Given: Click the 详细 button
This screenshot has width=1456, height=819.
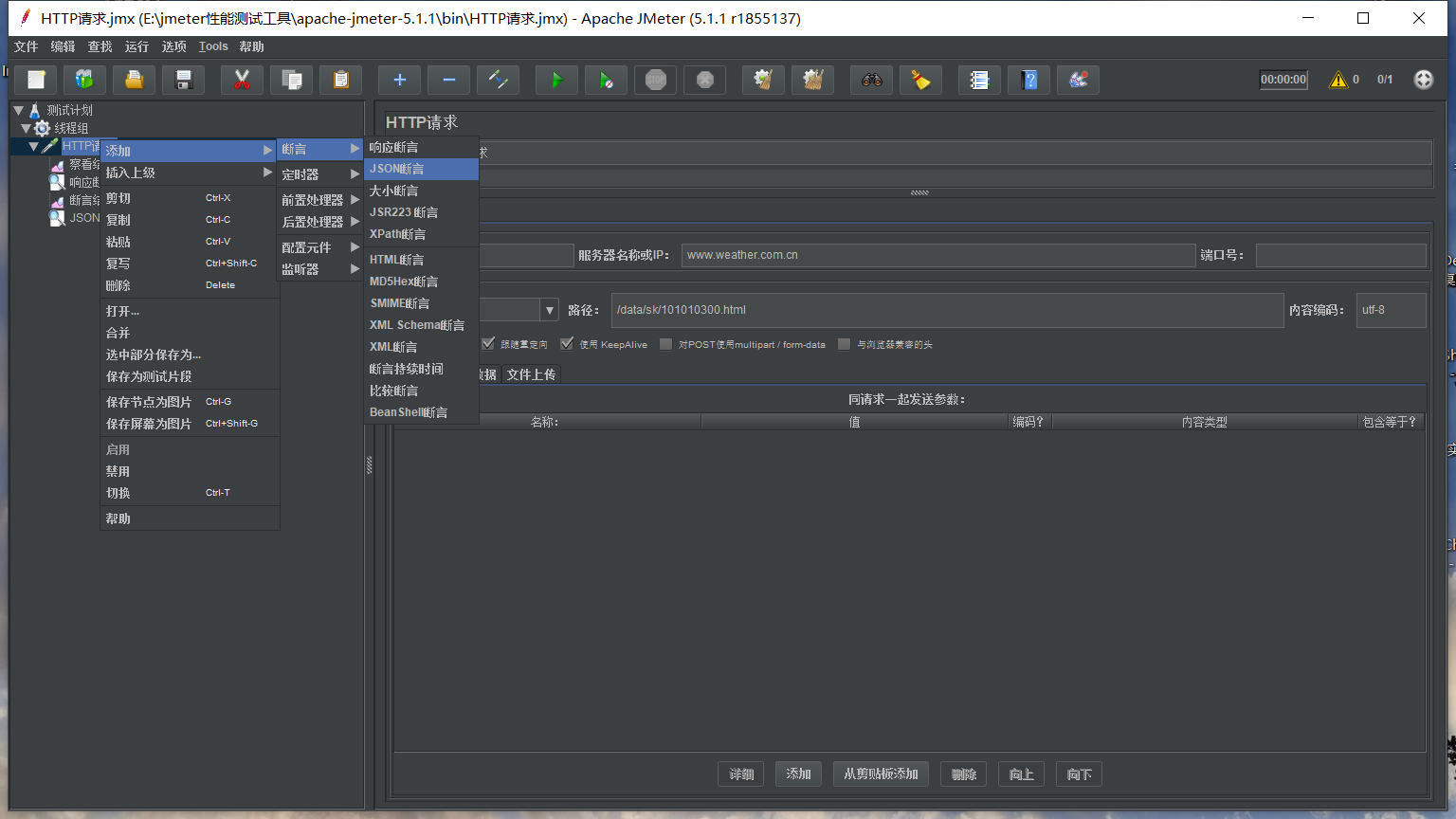Looking at the screenshot, I should [741, 774].
